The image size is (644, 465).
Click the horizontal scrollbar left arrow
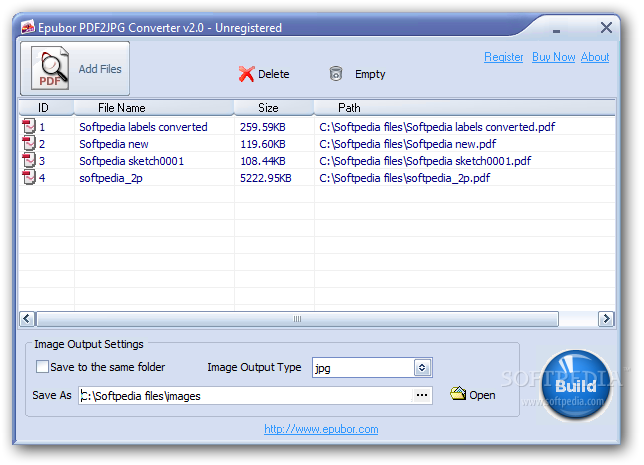click(27, 319)
